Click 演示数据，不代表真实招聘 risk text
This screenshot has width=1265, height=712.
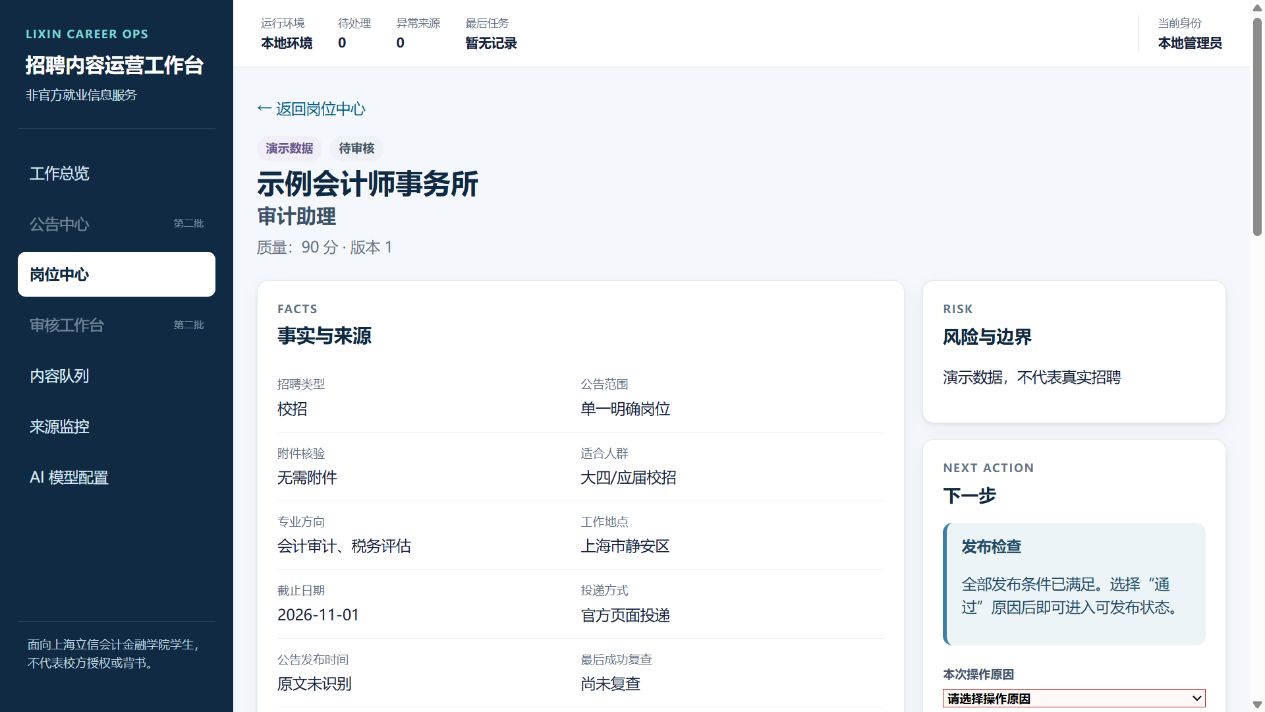[x=1032, y=377]
